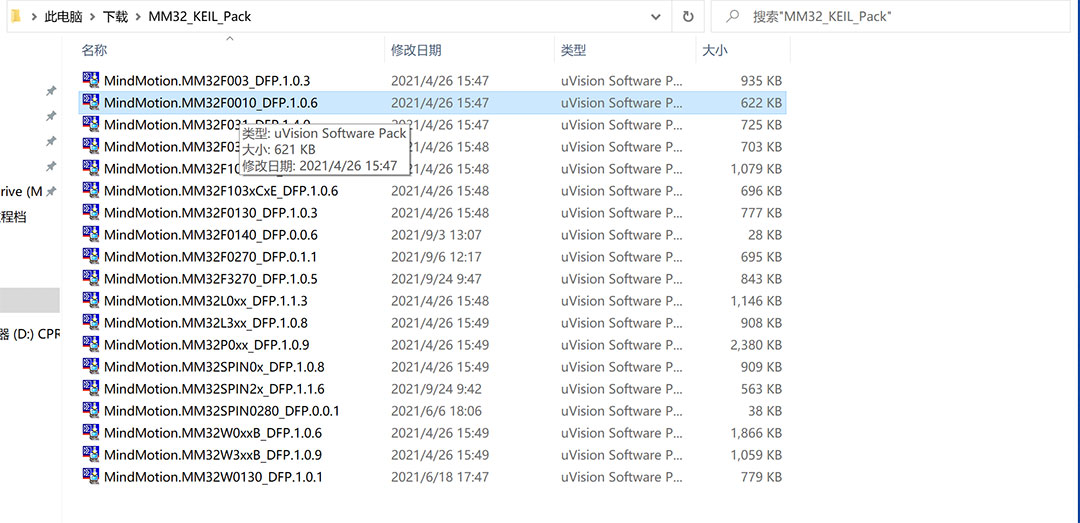Select file MindMotion.MM32F0130_DFP.1.0.3

tap(211, 213)
